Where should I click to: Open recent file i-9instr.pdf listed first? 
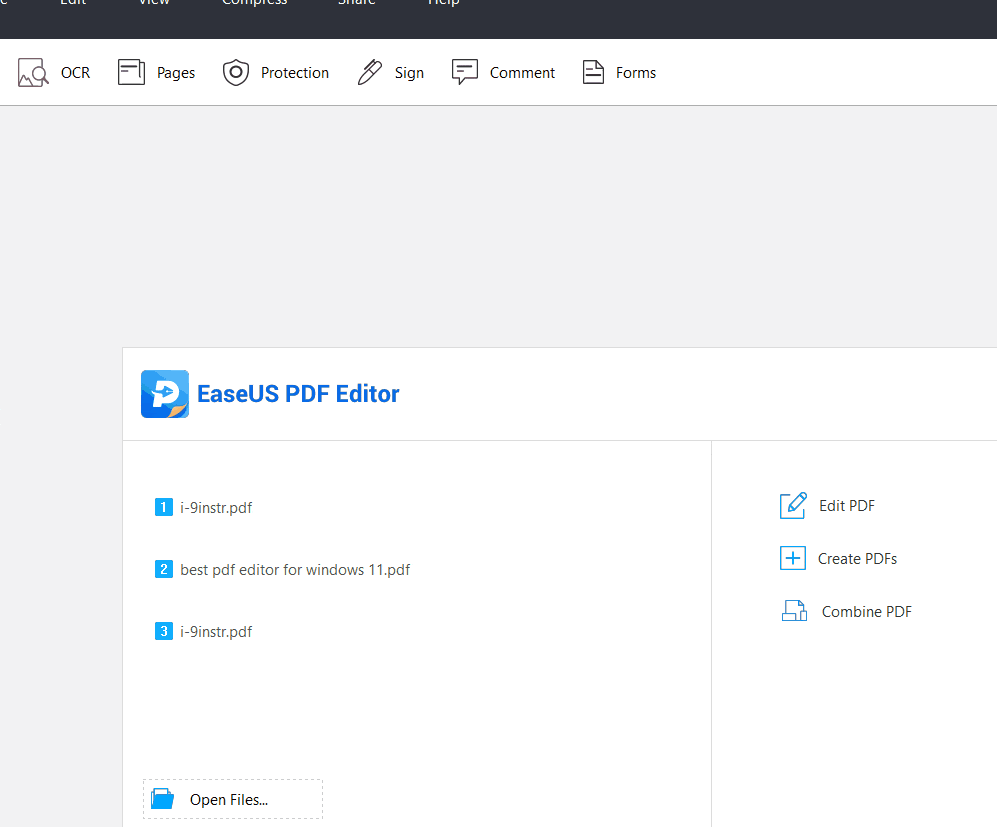[x=215, y=507]
